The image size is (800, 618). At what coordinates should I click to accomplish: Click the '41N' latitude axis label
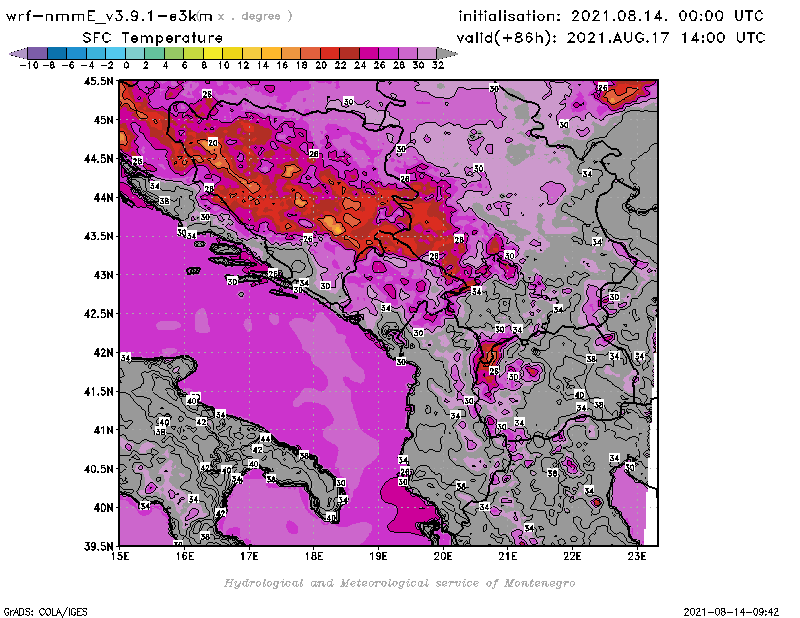point(104,430)
